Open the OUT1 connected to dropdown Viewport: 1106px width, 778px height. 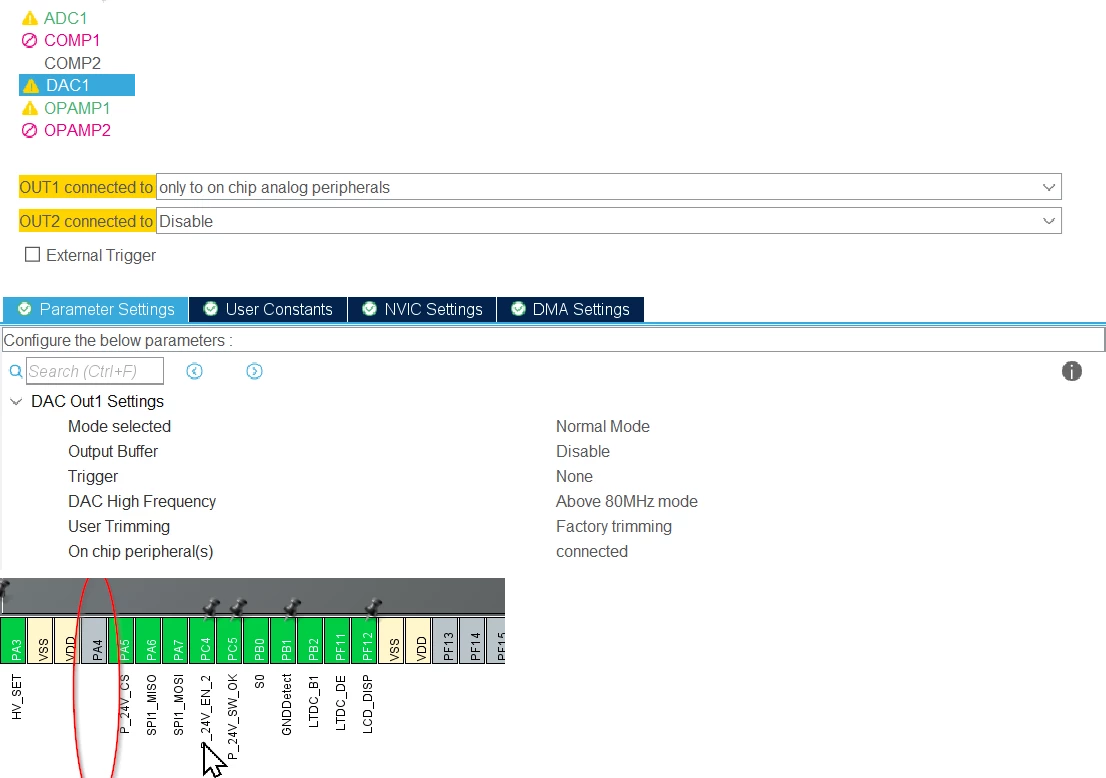[x=609, y=187]
